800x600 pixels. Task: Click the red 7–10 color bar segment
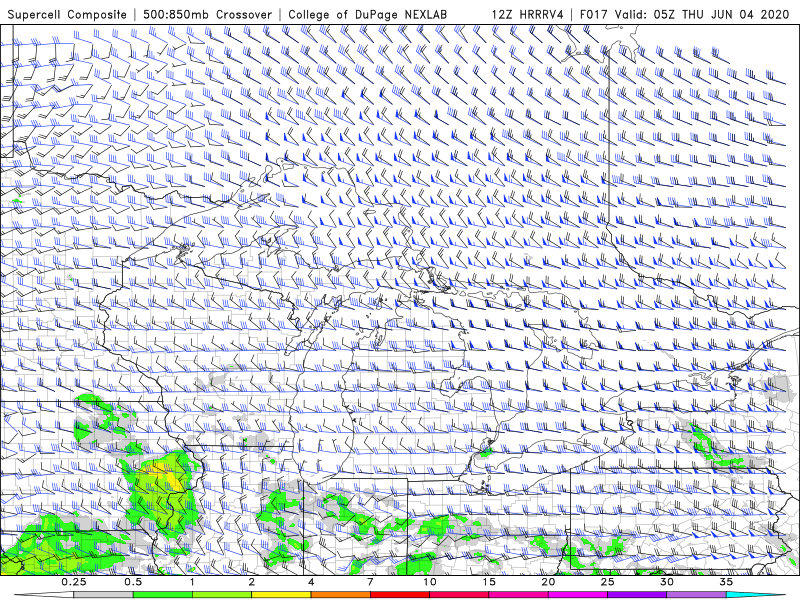(x=400, y=595)
